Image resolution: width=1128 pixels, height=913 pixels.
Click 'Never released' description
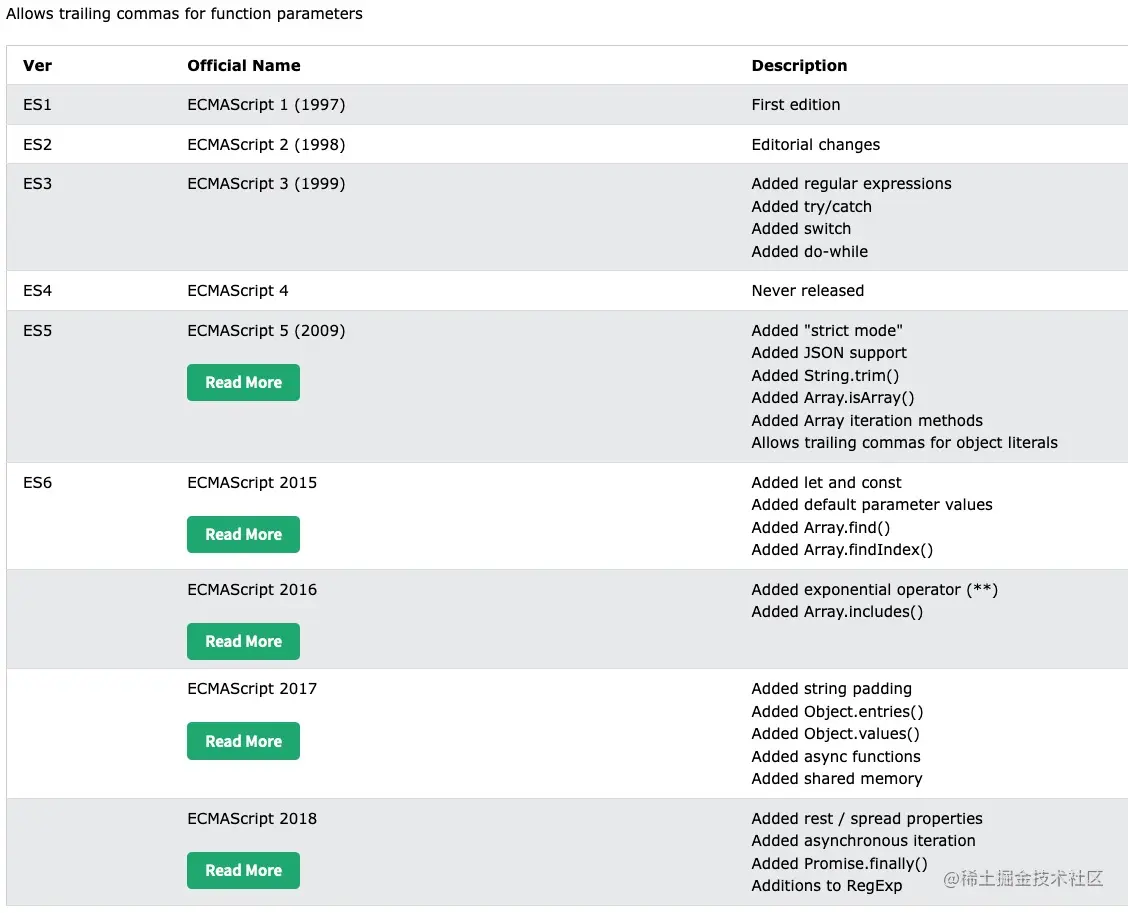808,291
